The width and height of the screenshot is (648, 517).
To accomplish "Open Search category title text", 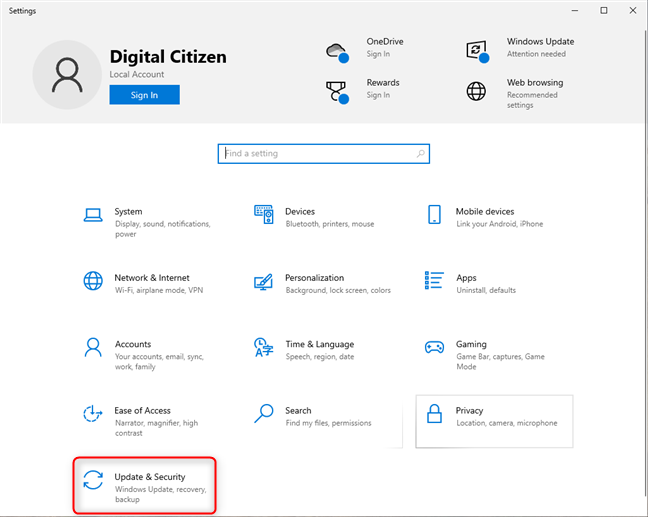I will tap(298, 411).
